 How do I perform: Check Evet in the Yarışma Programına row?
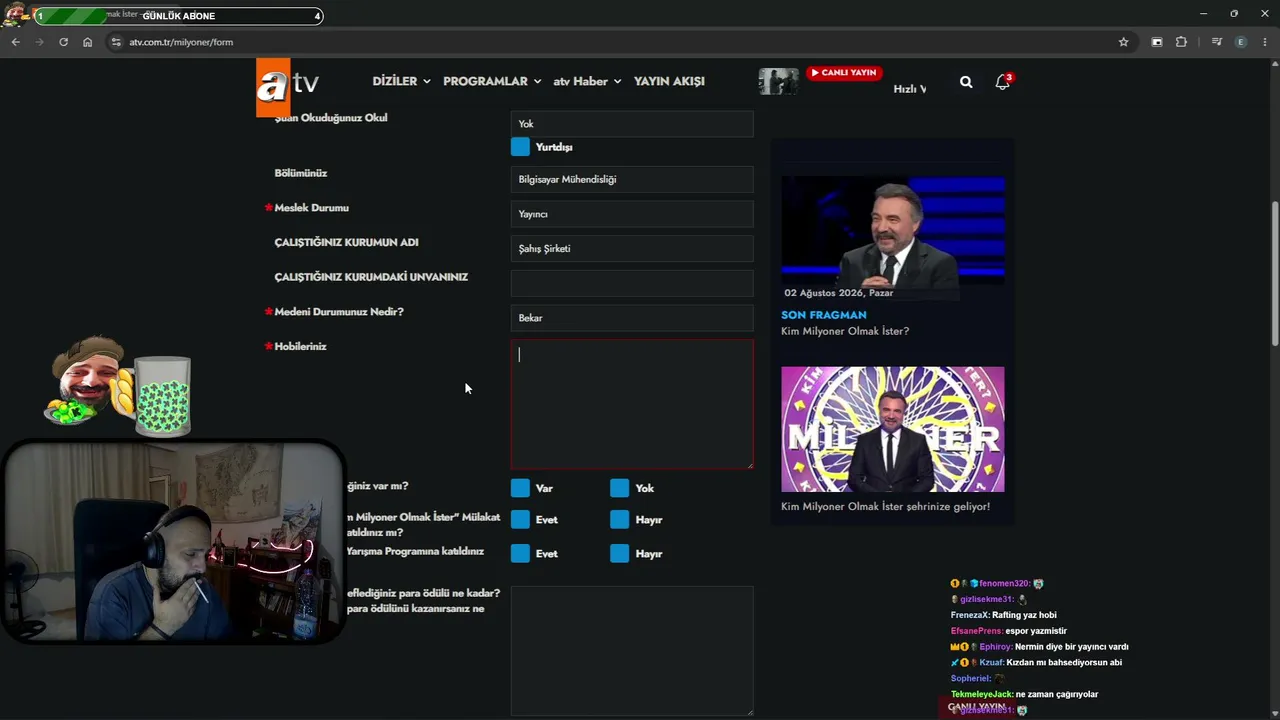pyautogui.click(x=520, y=554)
